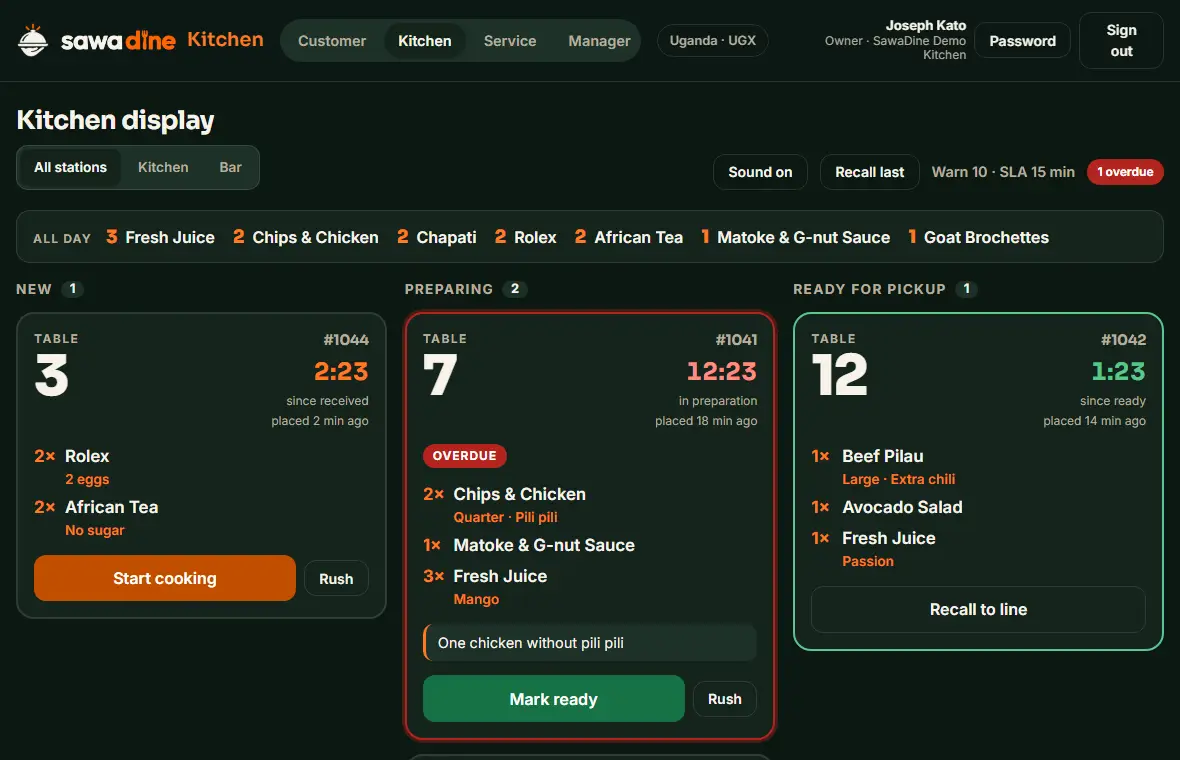This screenshot has width=1180, height=760.
Task: Mark the table 7 order ready
Action: [x=554, y=699]
